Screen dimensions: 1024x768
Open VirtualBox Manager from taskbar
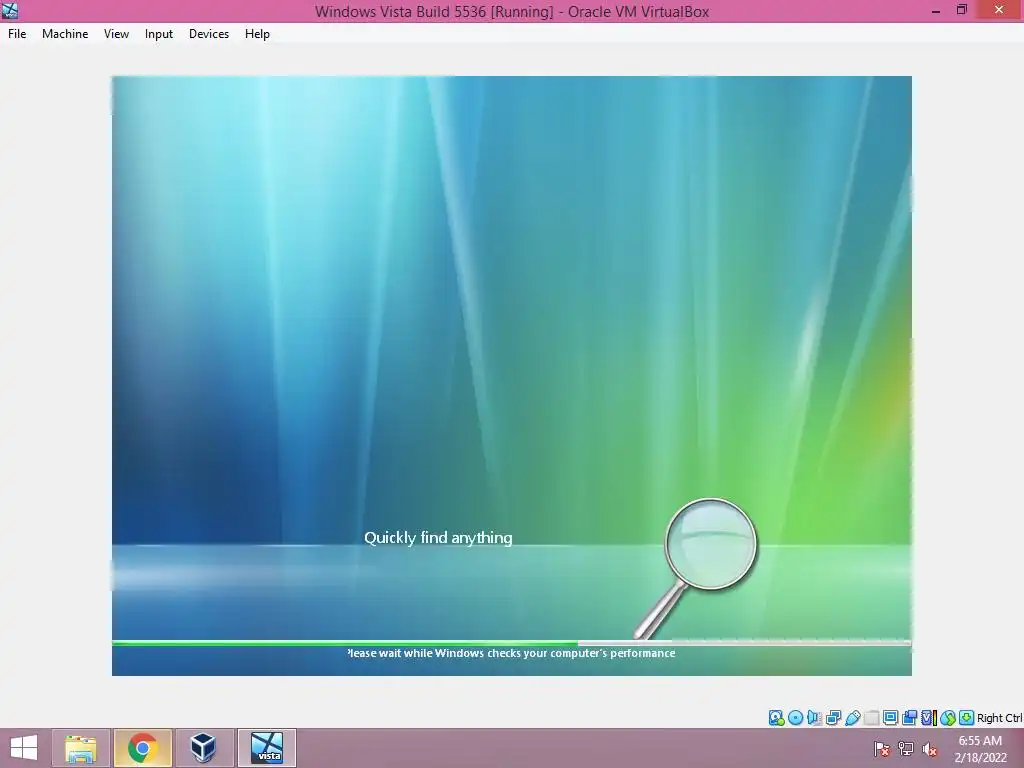(203, 748)
